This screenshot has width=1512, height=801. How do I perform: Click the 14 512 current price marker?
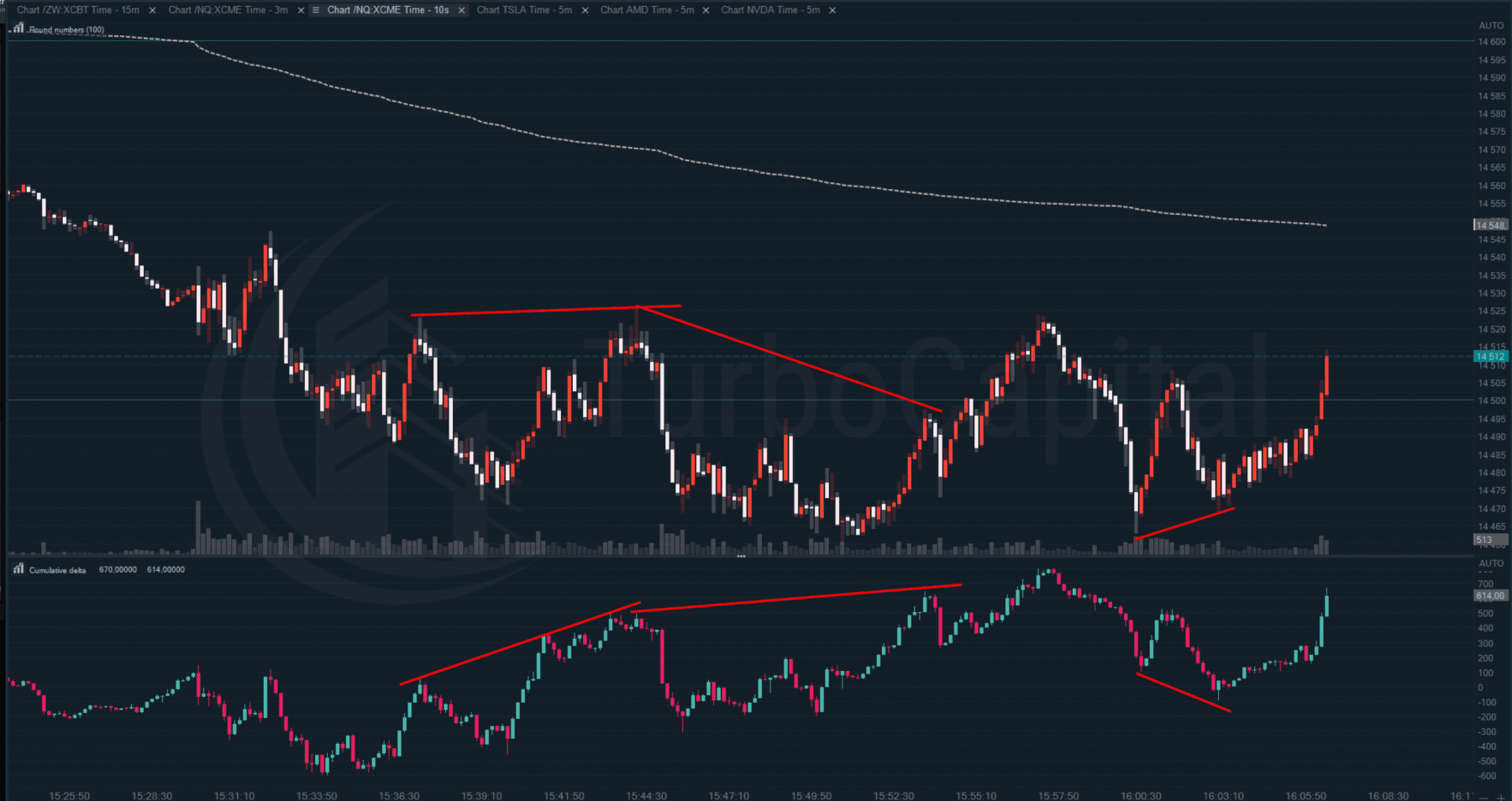pyautogui.click(x=1491, y=357)
